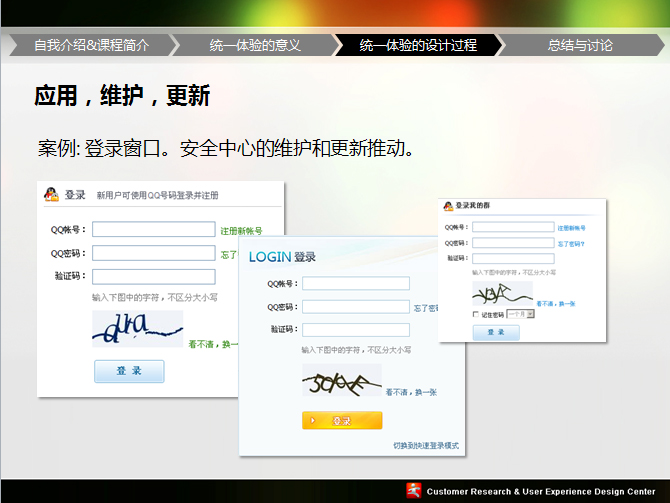The image size is (670, 503).
Task: Focus QQ帐号 field in left login window
Action: coord(154,229)
